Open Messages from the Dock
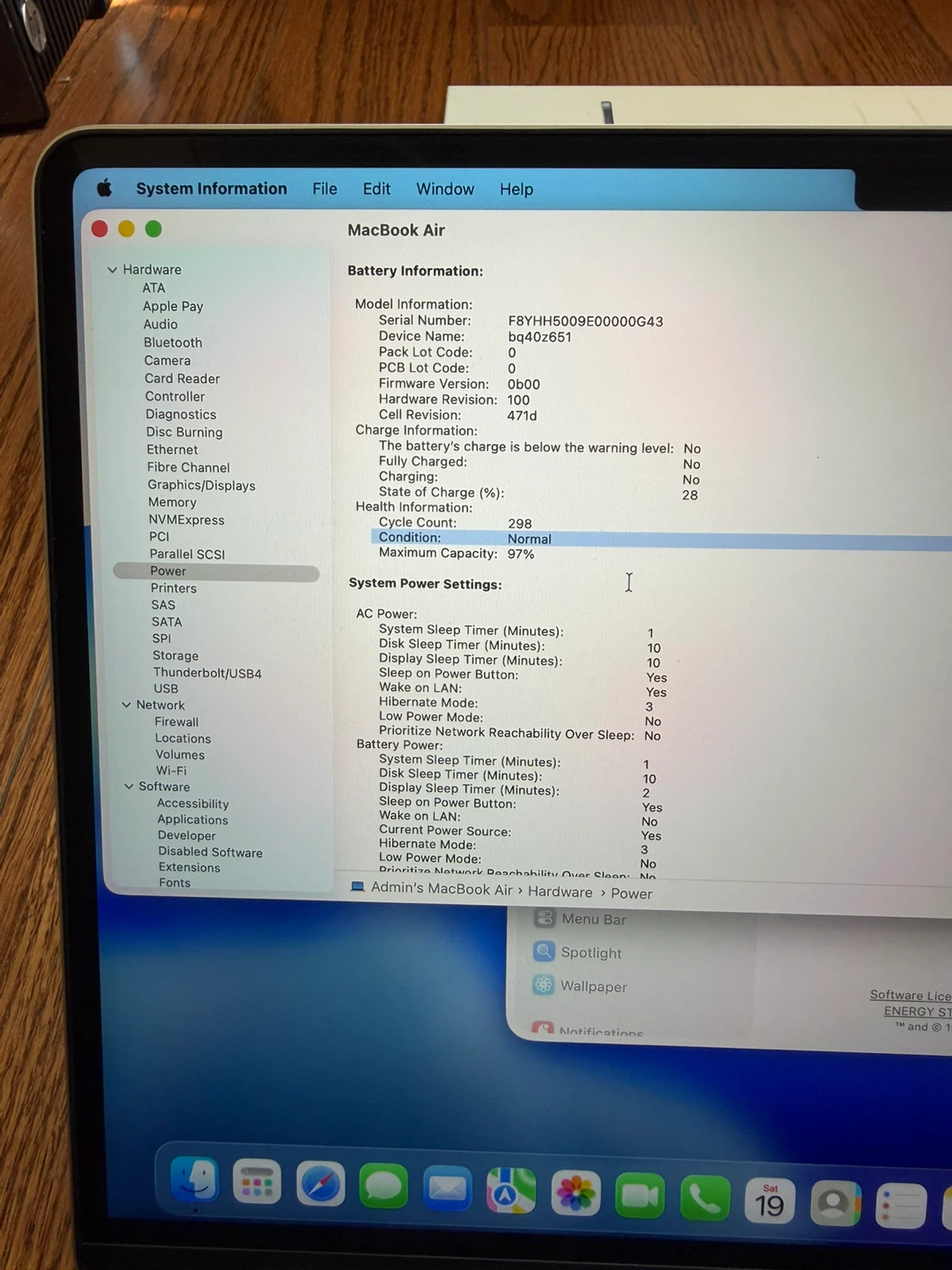 (383, 1186)
